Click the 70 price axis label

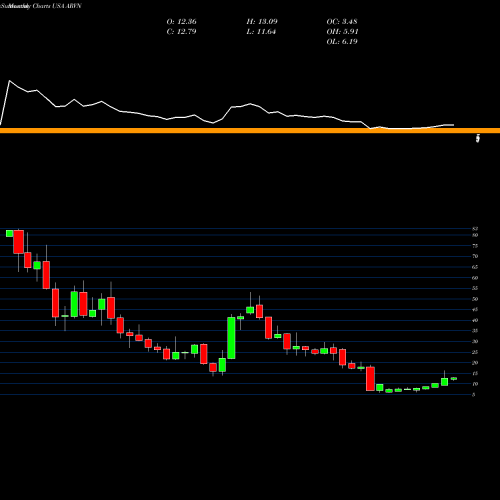[475, 256]
